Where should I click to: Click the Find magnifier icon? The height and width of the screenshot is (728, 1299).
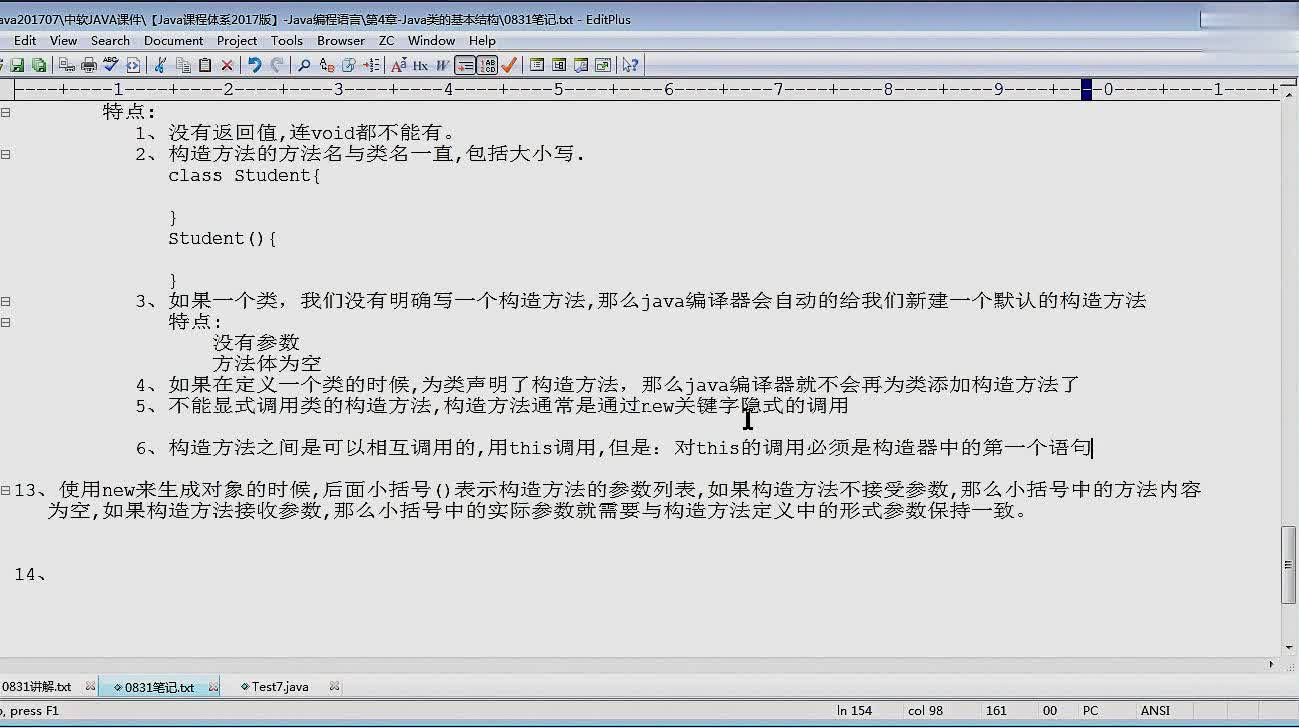(x=304, y=65)
